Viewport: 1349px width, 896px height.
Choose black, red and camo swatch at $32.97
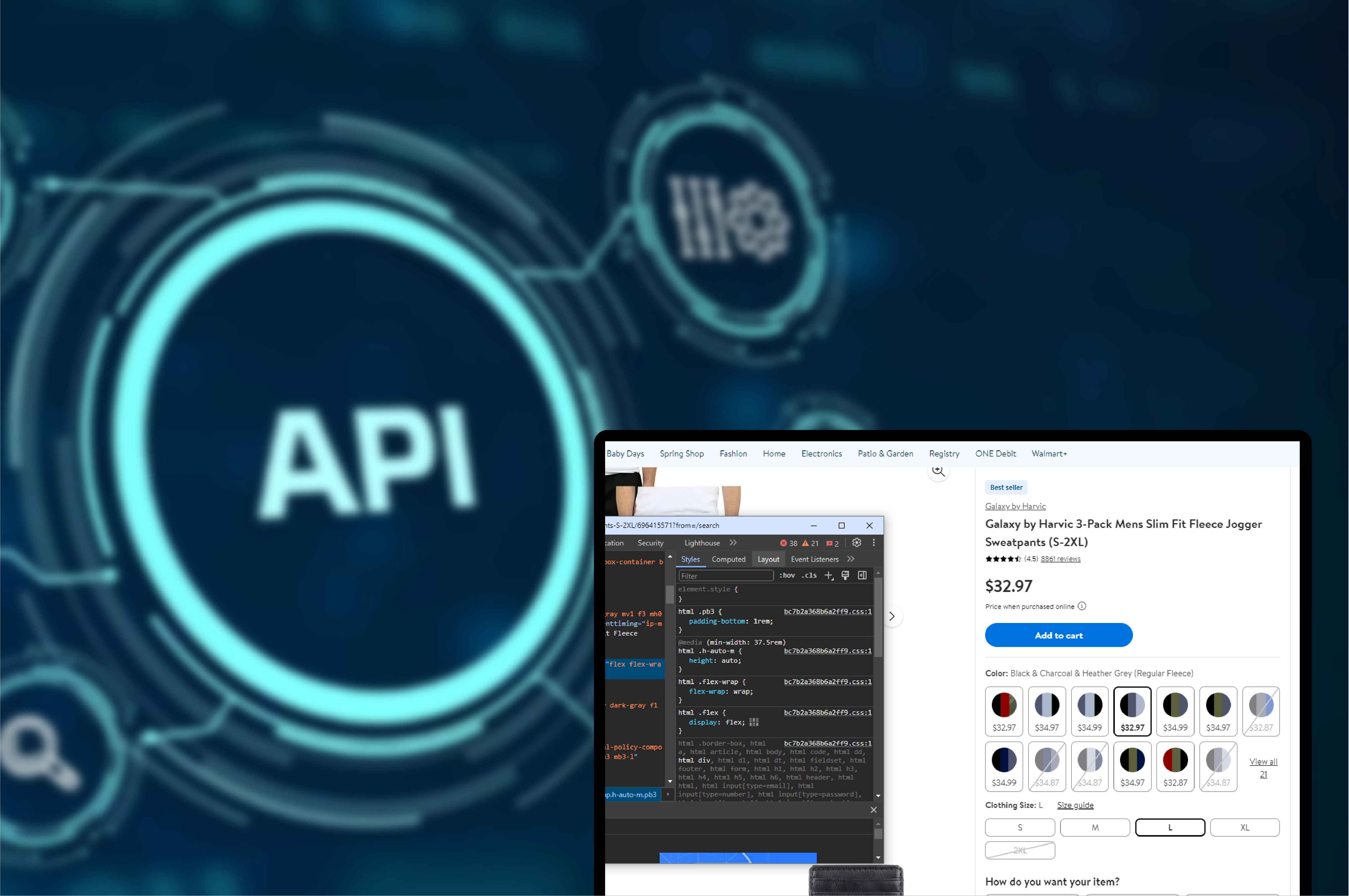coord(1004,711)
